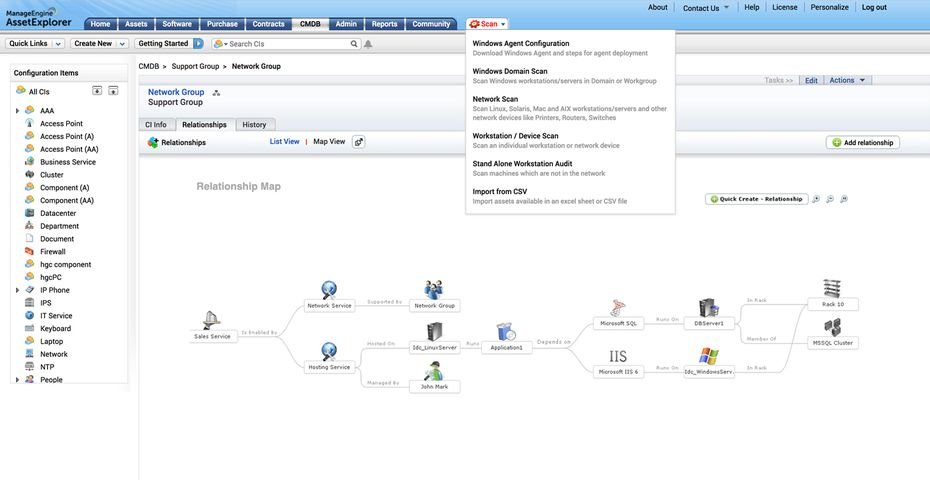
Task: Click the Rack 10 node icon
Action: [832, 288]
